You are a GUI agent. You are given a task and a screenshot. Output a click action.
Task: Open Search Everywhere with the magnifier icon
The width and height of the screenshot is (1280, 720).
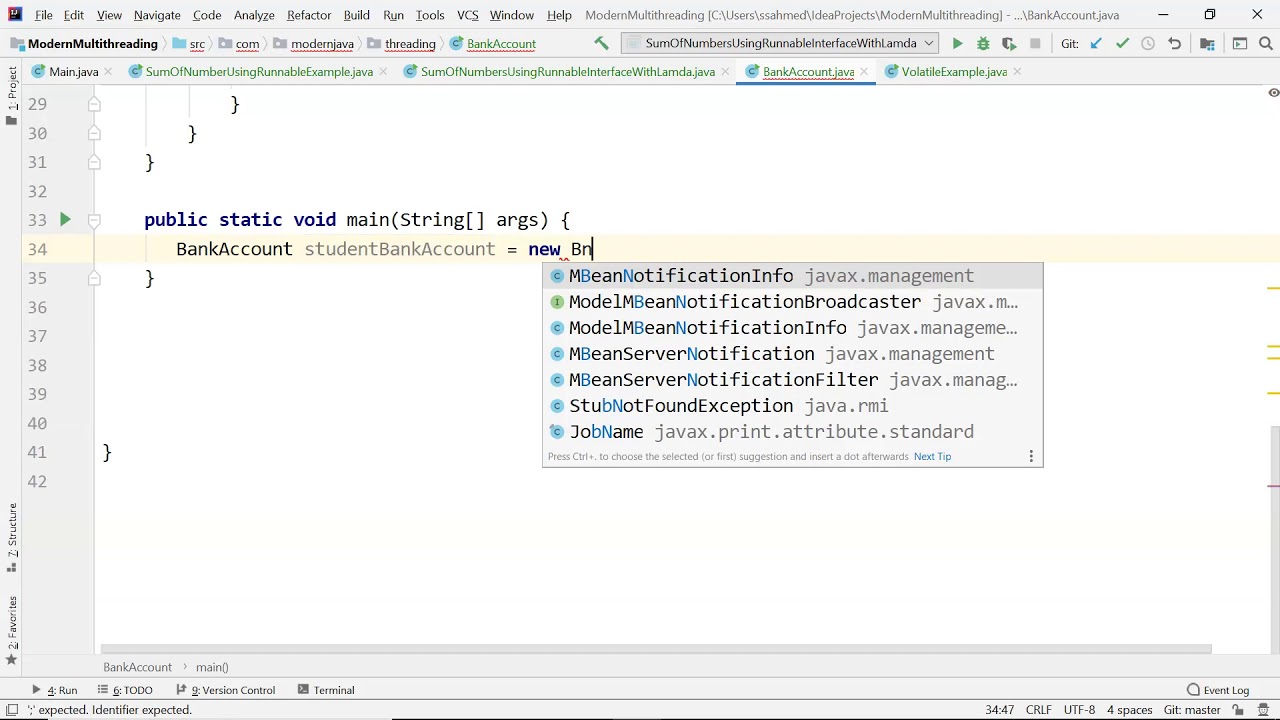coord(1266,44)
